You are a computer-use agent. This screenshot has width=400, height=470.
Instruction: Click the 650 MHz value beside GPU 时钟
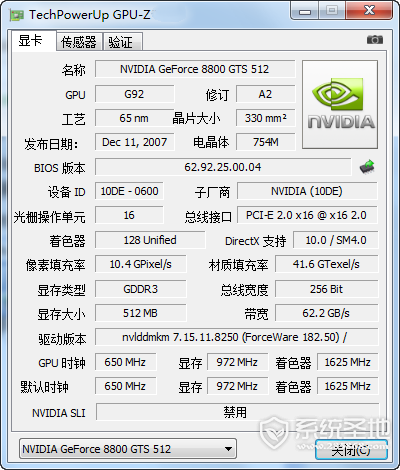click(125, 362)
